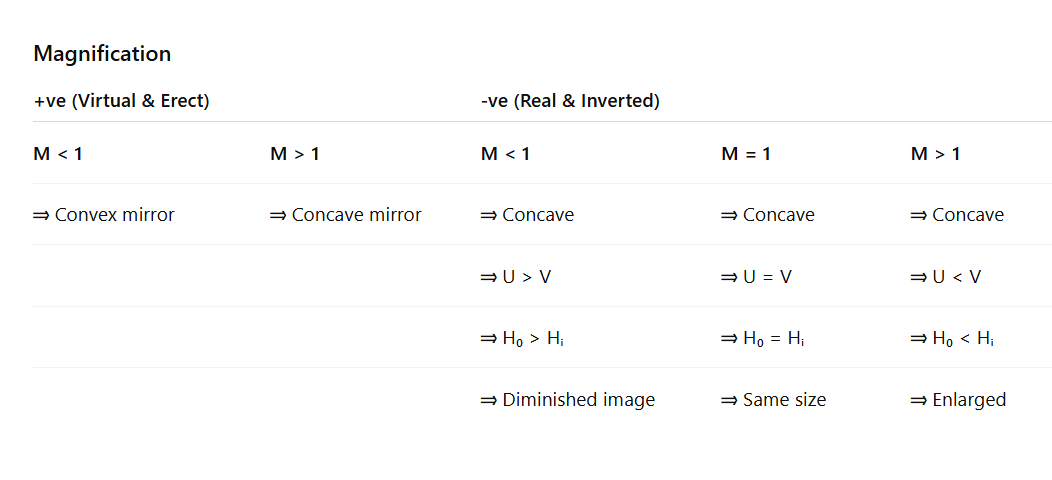The width and height of the screenshot is (1052, 480).
Task: Click the U < V cell
Action: click(x=946, y=277)
